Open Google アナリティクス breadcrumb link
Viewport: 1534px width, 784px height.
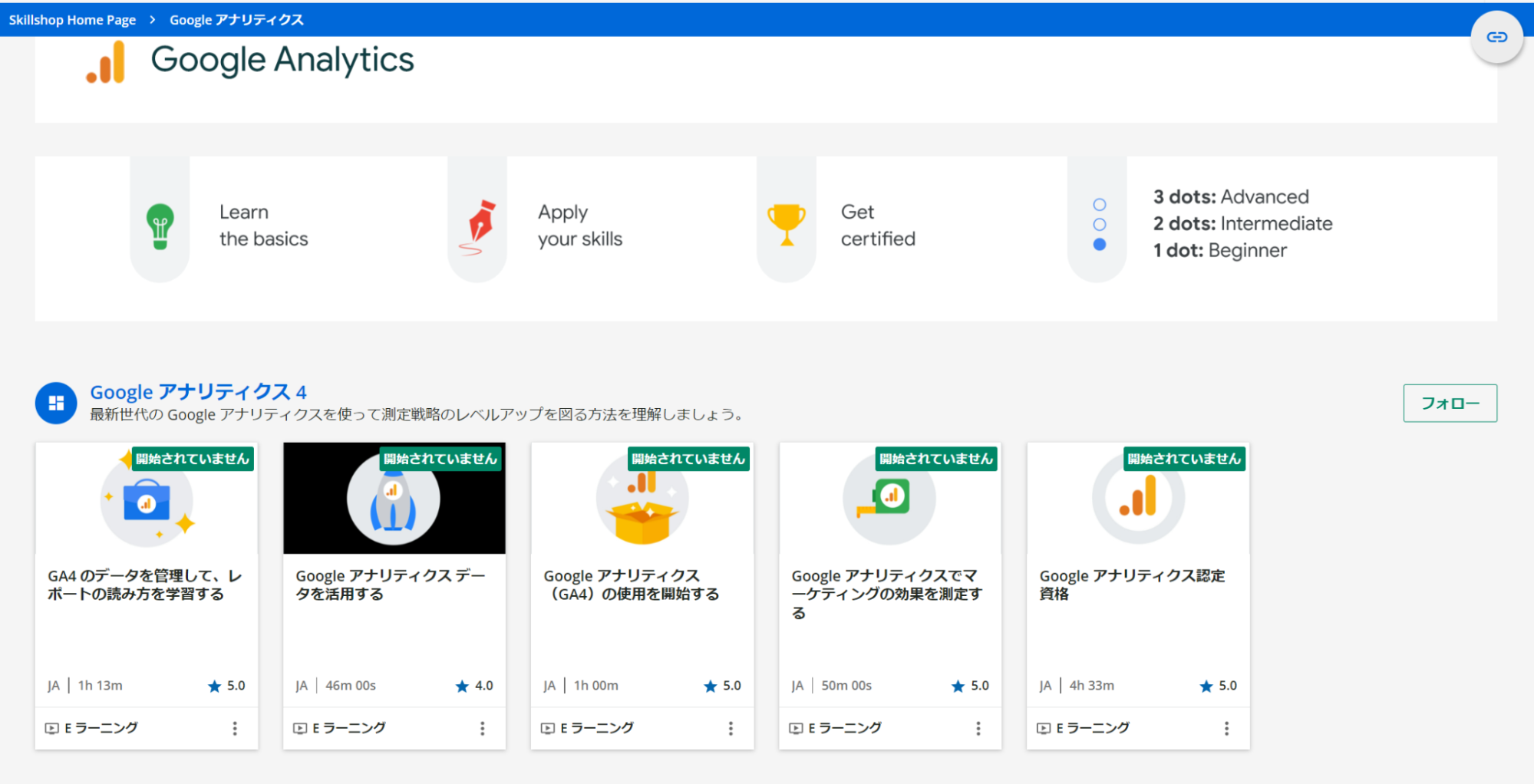click(236, 20)
